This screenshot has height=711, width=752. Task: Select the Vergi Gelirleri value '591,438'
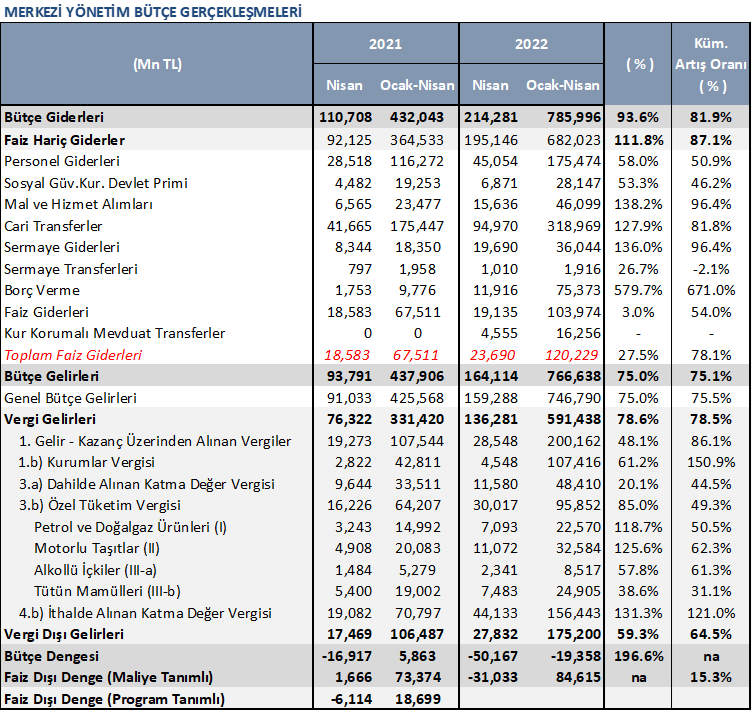[574, 419]
